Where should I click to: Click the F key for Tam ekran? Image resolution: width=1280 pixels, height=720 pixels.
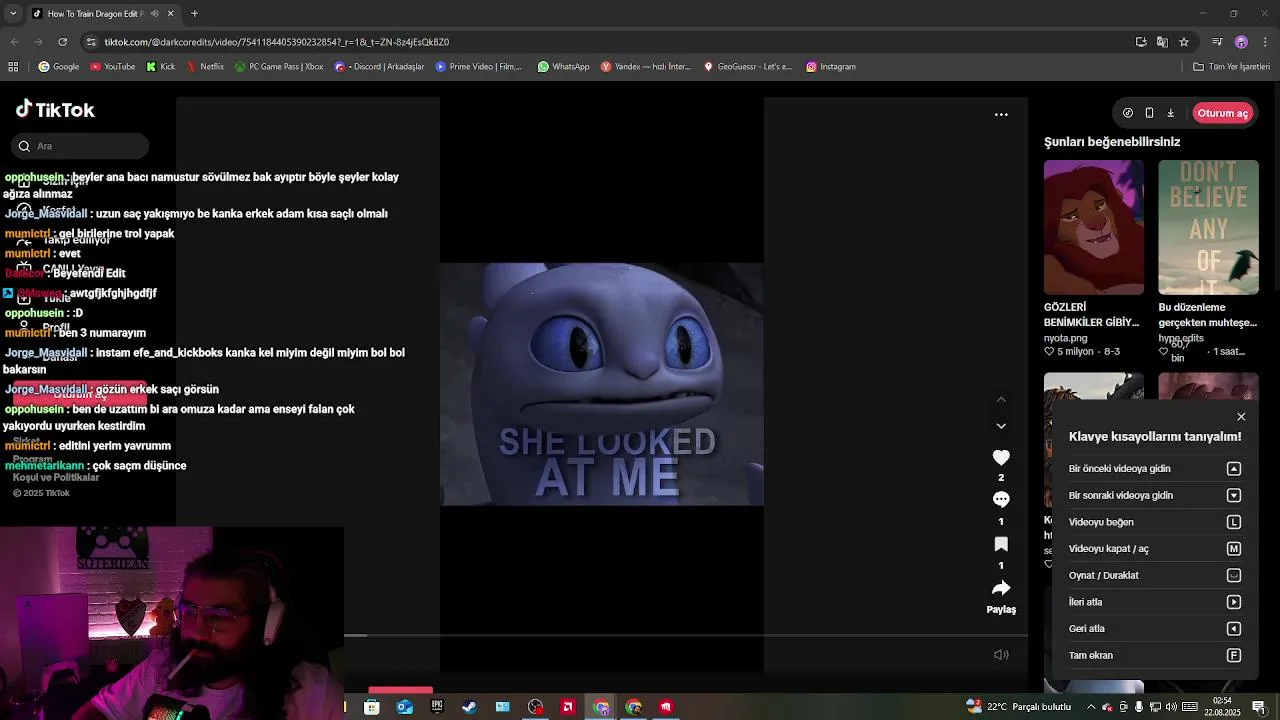(x=1234, y=655)
